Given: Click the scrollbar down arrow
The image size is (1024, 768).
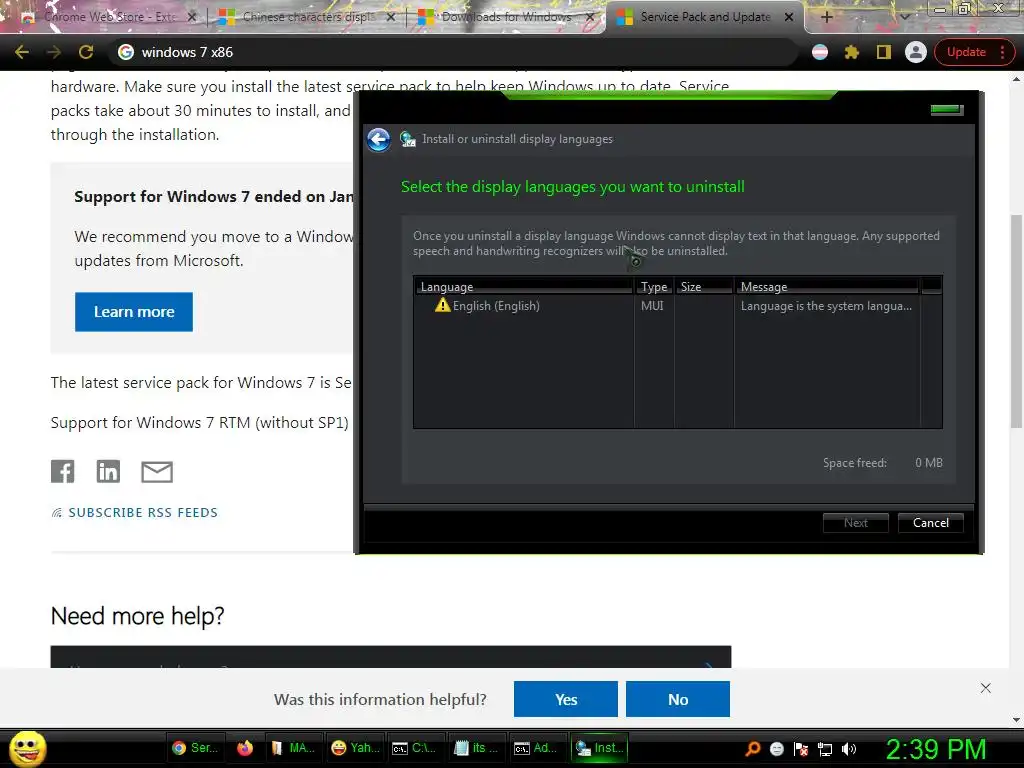Looking at the screenshot, I should tap(1016, 720).
